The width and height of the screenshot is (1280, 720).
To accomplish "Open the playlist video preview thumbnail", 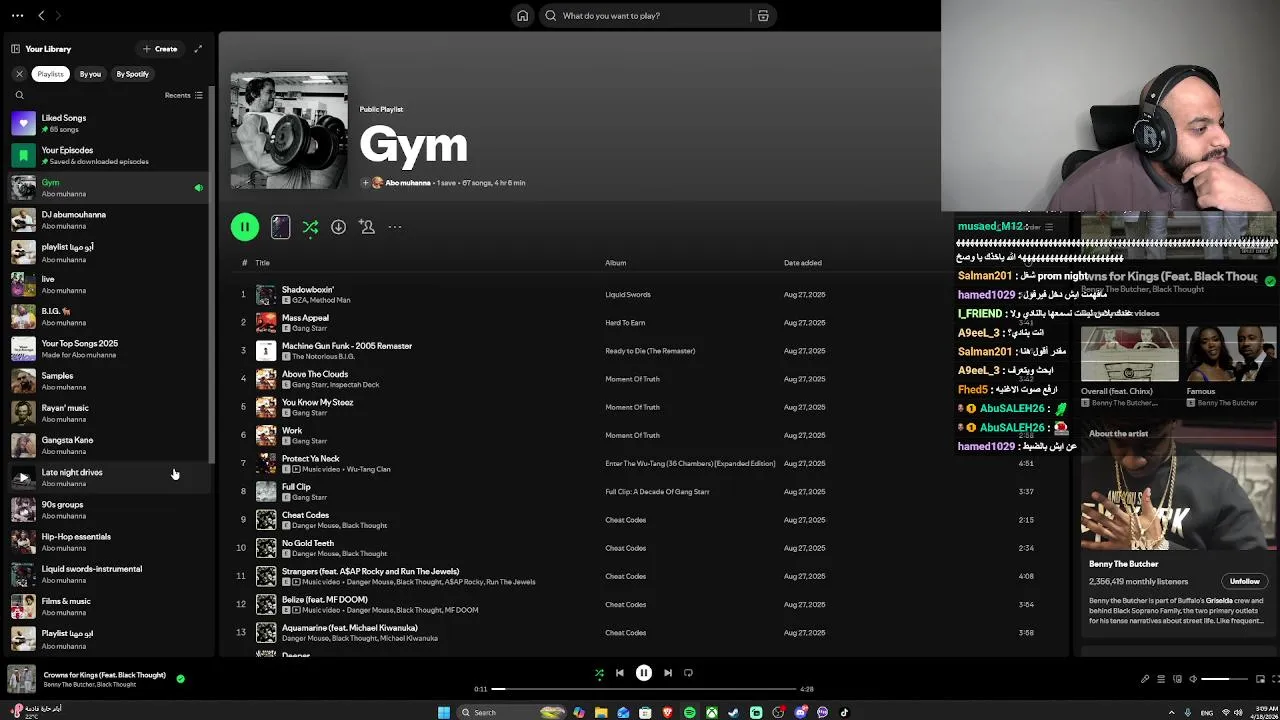I will (x=280, y=227).
